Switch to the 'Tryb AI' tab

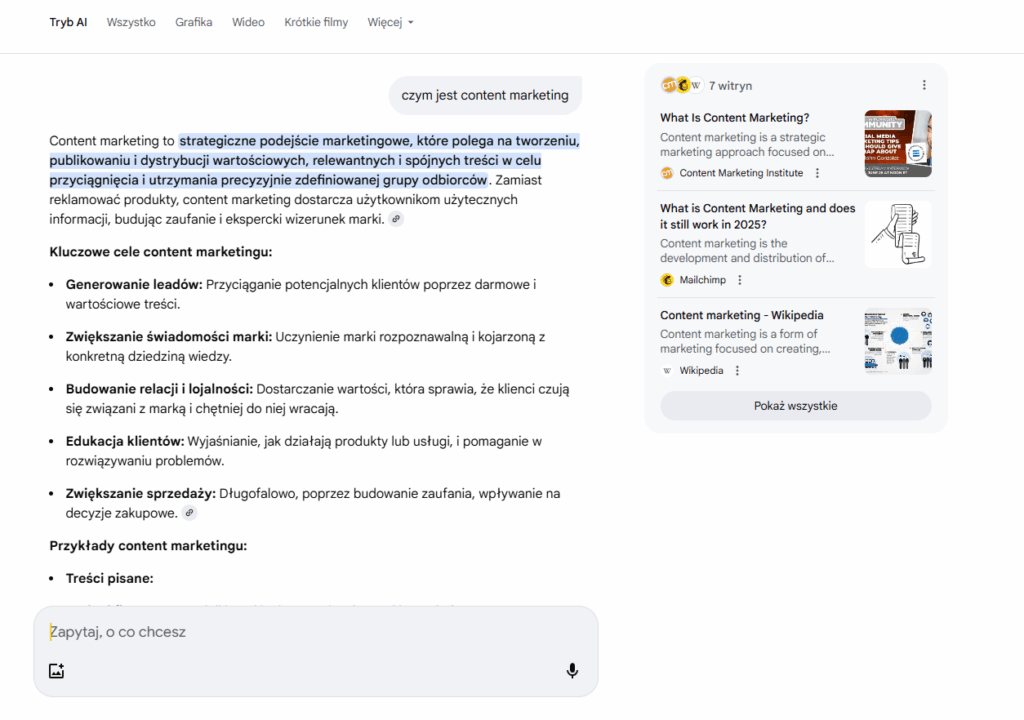[x=68, y=22]
